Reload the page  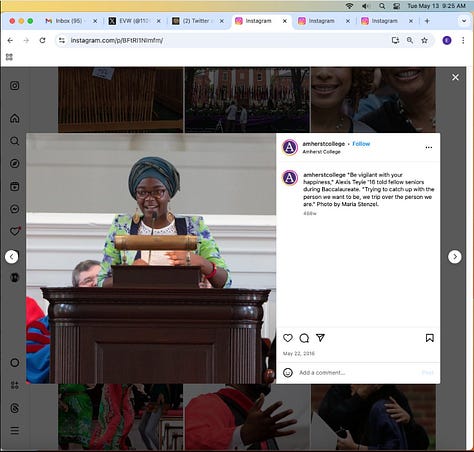[x=42, y=40]
